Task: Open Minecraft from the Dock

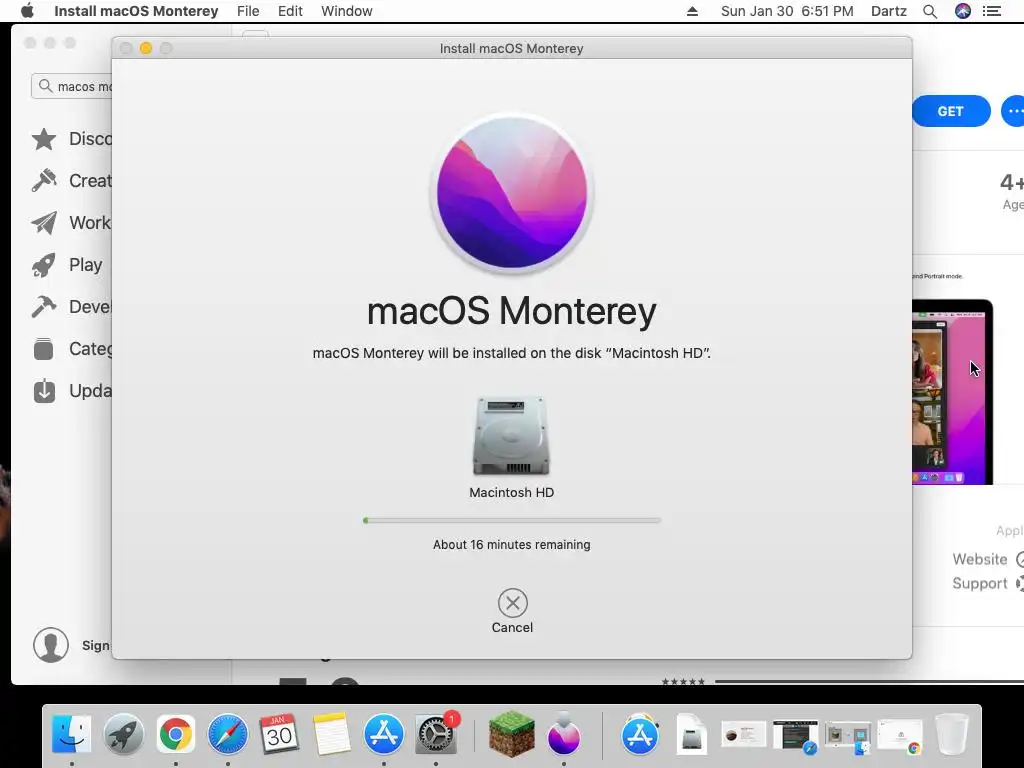Action: point(511,734)
